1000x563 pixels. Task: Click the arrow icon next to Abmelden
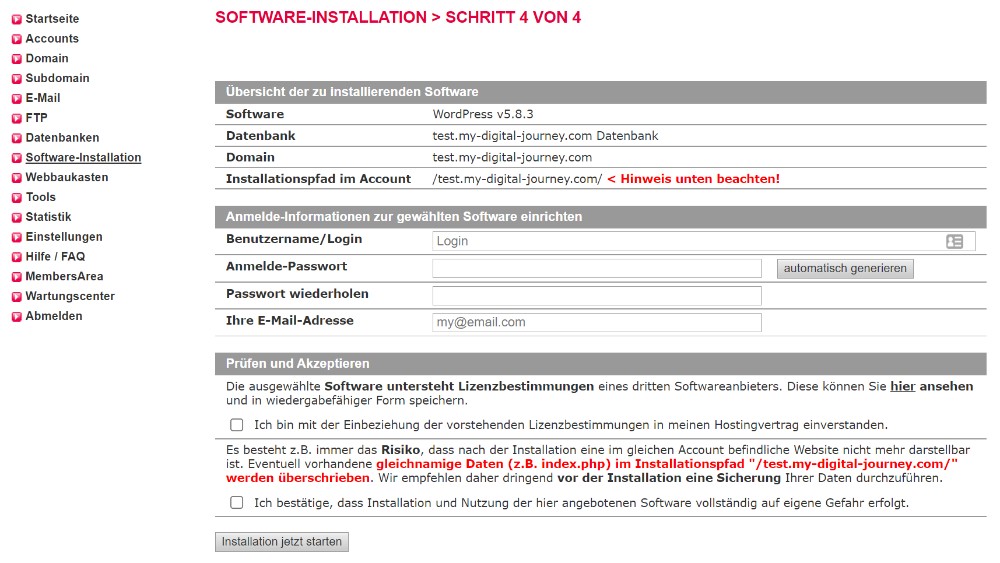(16, 317)
